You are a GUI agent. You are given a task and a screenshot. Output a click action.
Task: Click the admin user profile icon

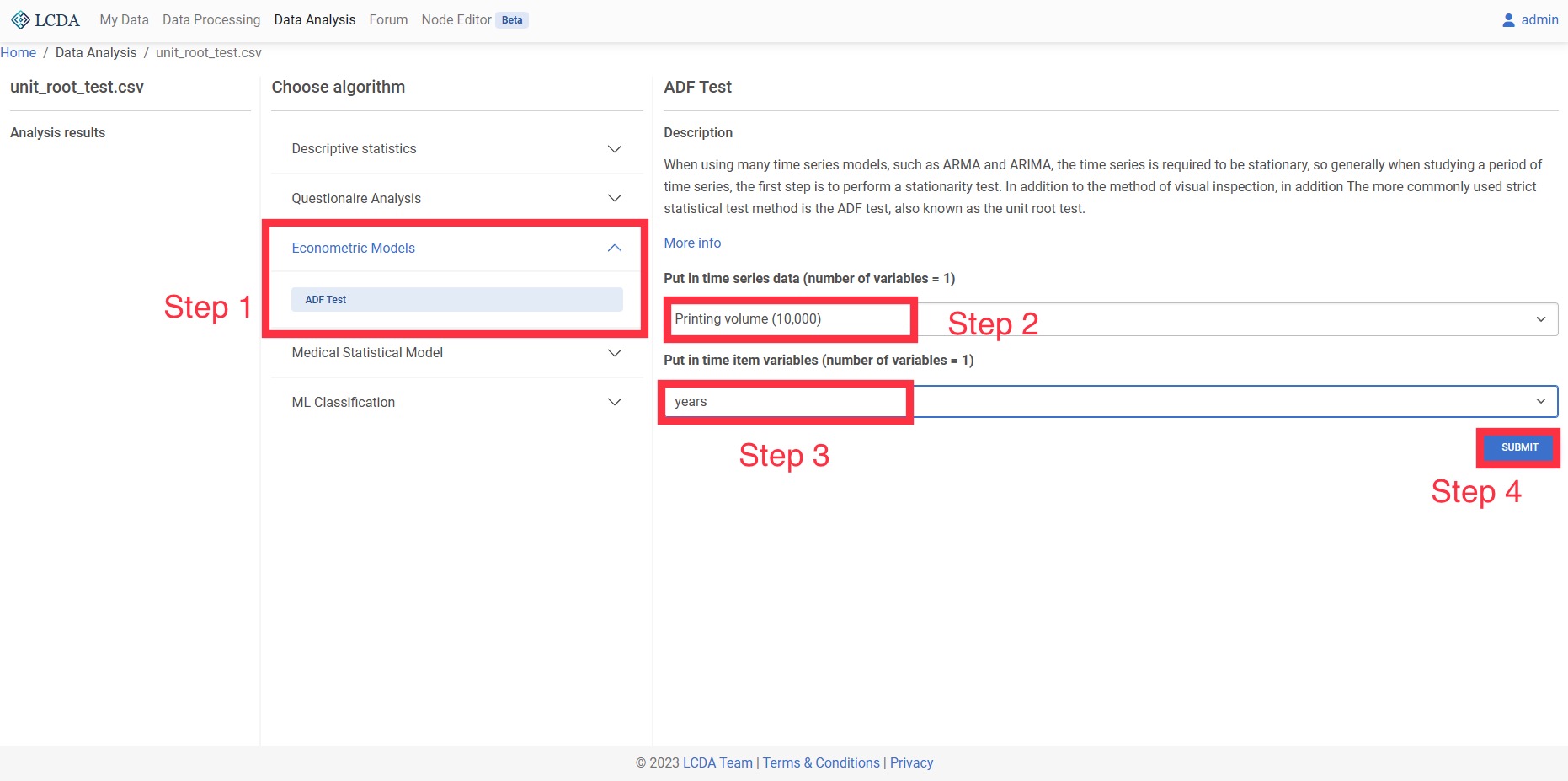tap(1508, 19)
